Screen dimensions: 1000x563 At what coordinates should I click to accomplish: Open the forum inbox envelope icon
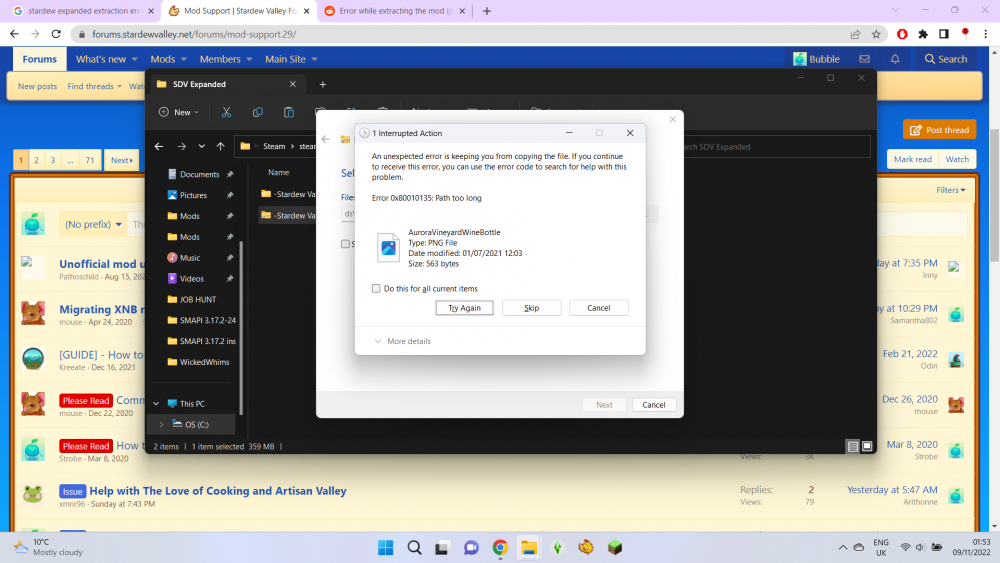(x=864, y=59)
